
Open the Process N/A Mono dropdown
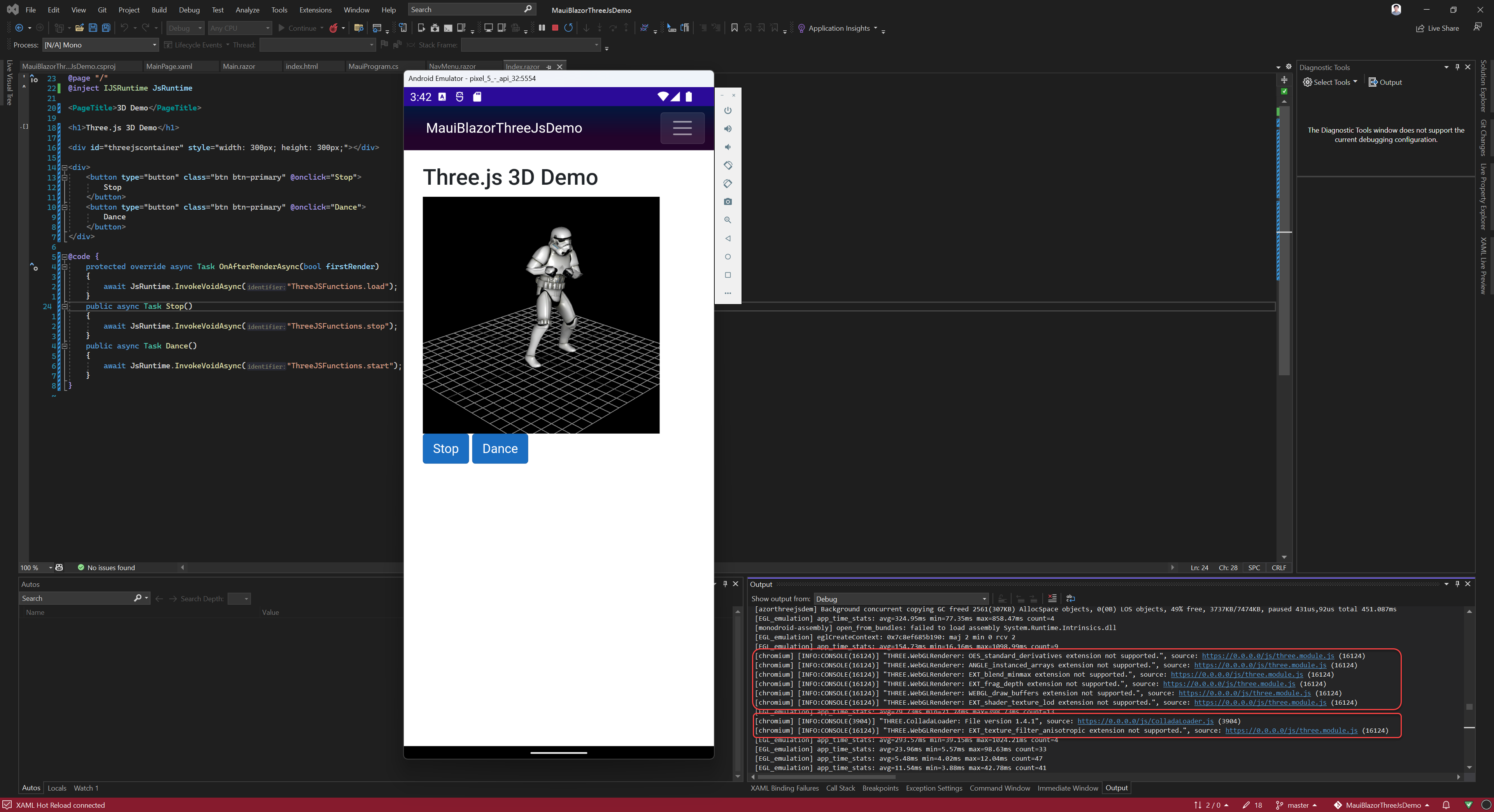click(x=154, y=45)
